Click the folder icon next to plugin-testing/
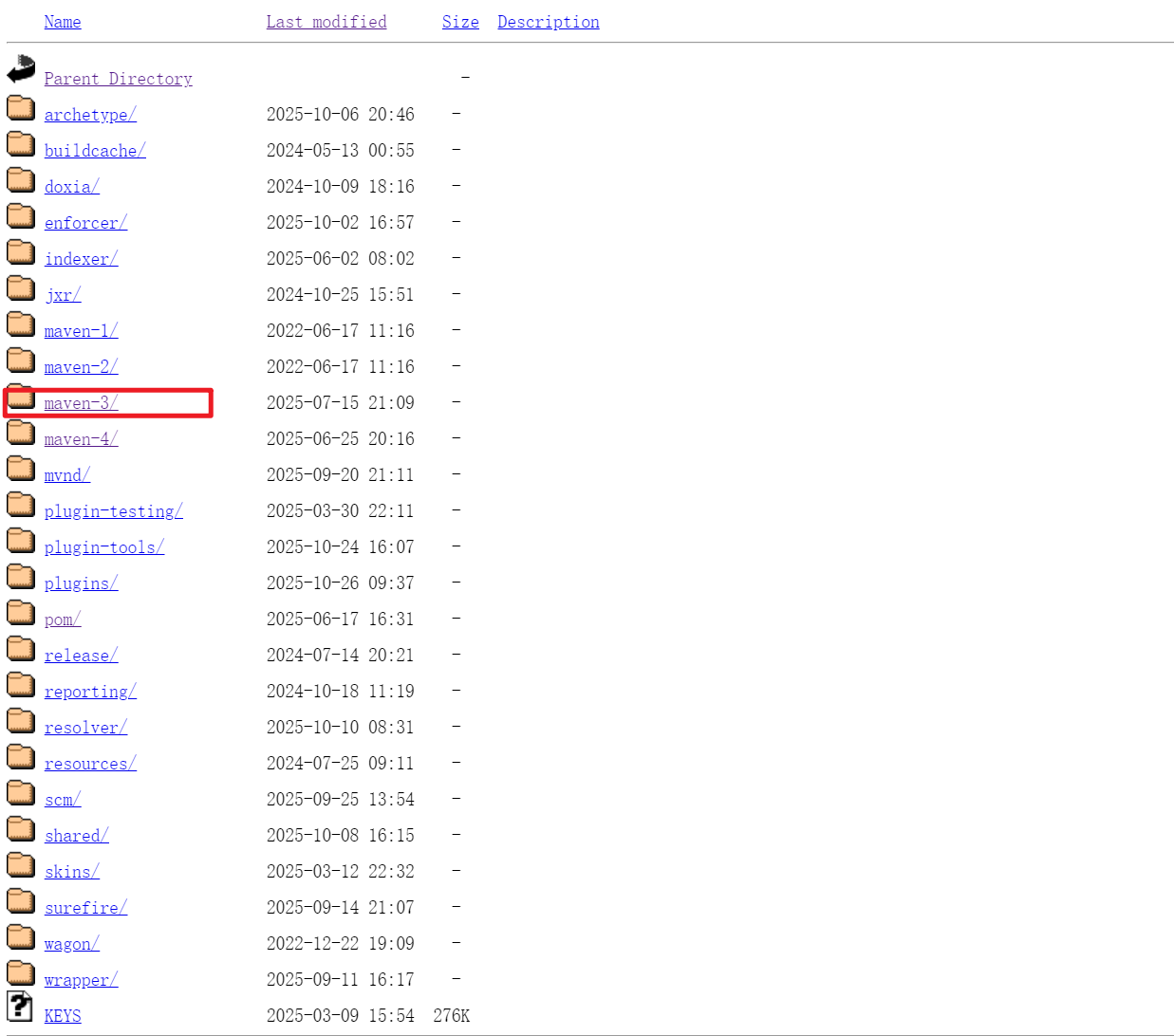The width and height of the screenshot is (1174, 1036). pyautogui.click(x=21, y=504)
